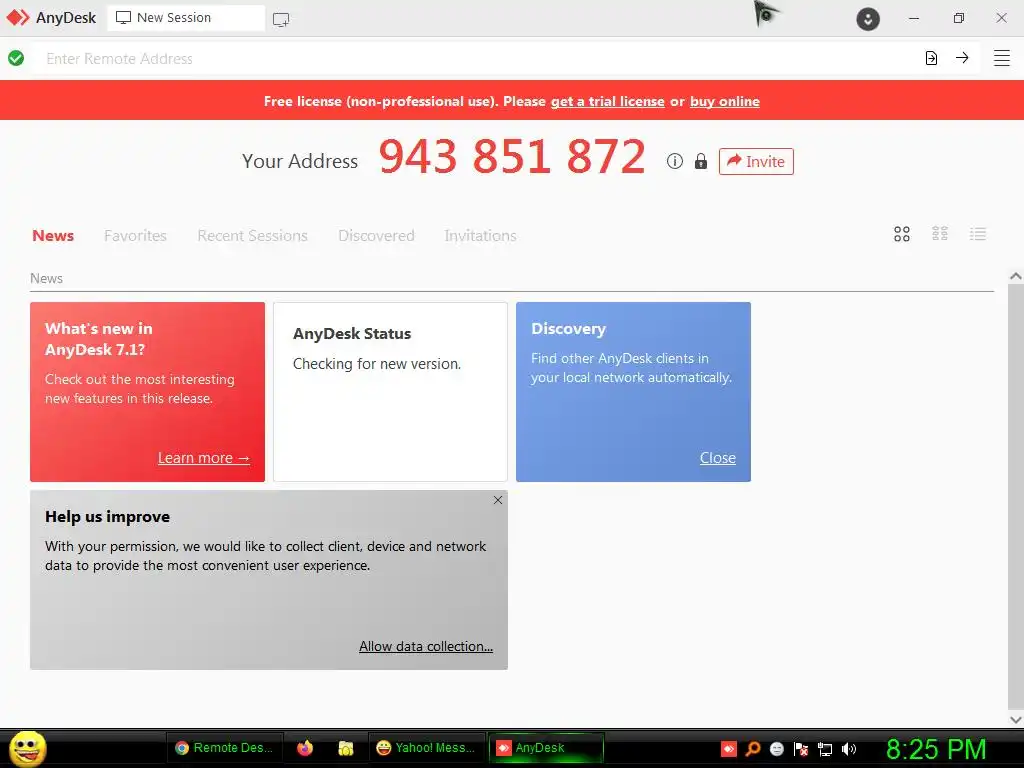
Task: Click the lock icon beside address
Action: pos(701,161)
